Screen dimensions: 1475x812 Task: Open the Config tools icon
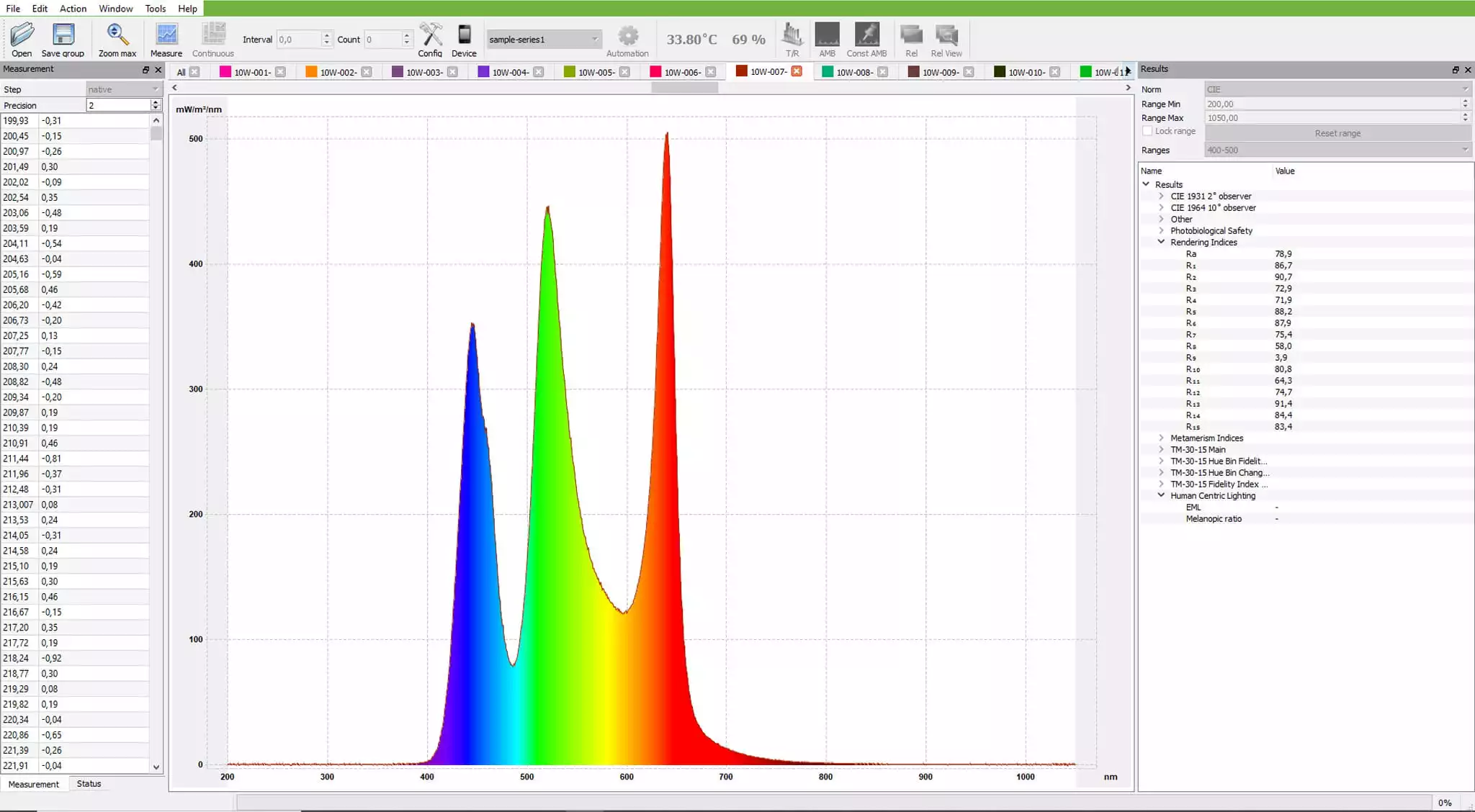click(x=430, y=35)
